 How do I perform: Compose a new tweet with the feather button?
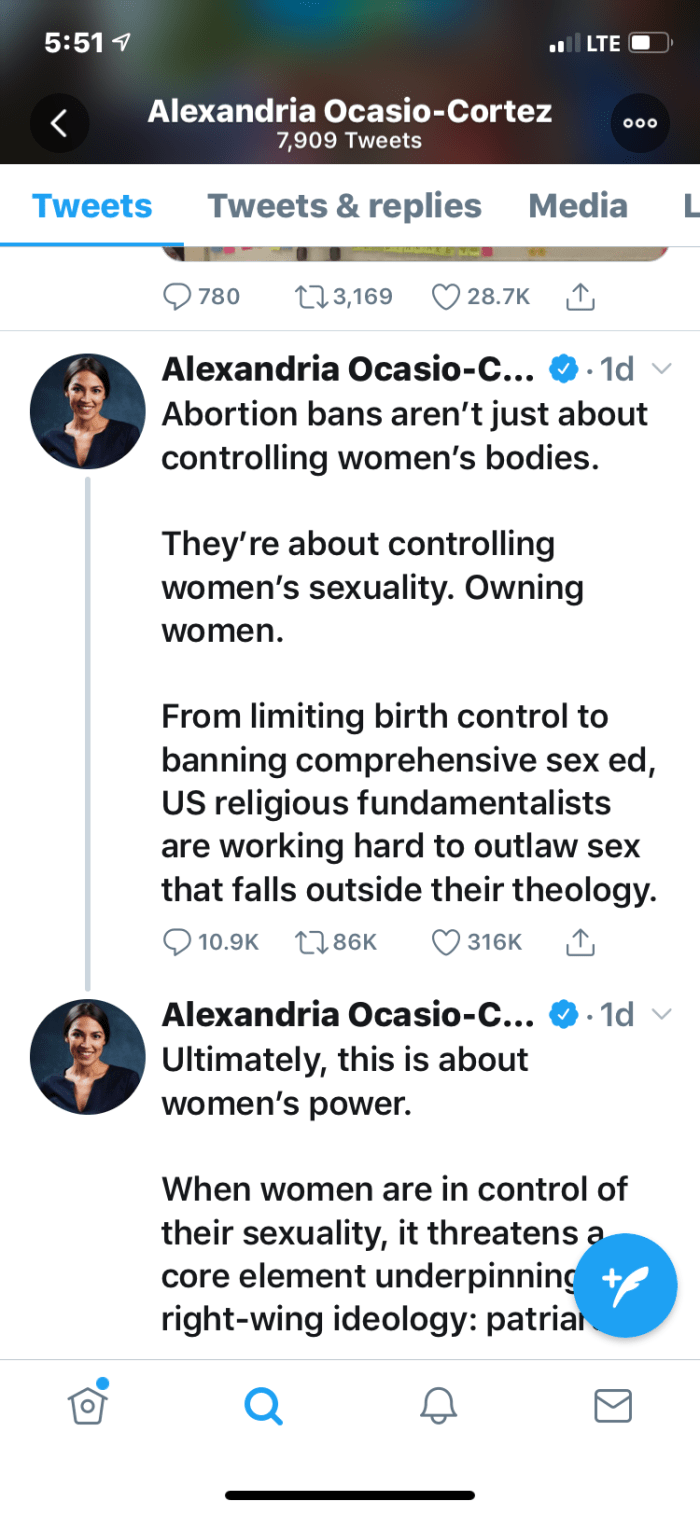[626, 1285]
